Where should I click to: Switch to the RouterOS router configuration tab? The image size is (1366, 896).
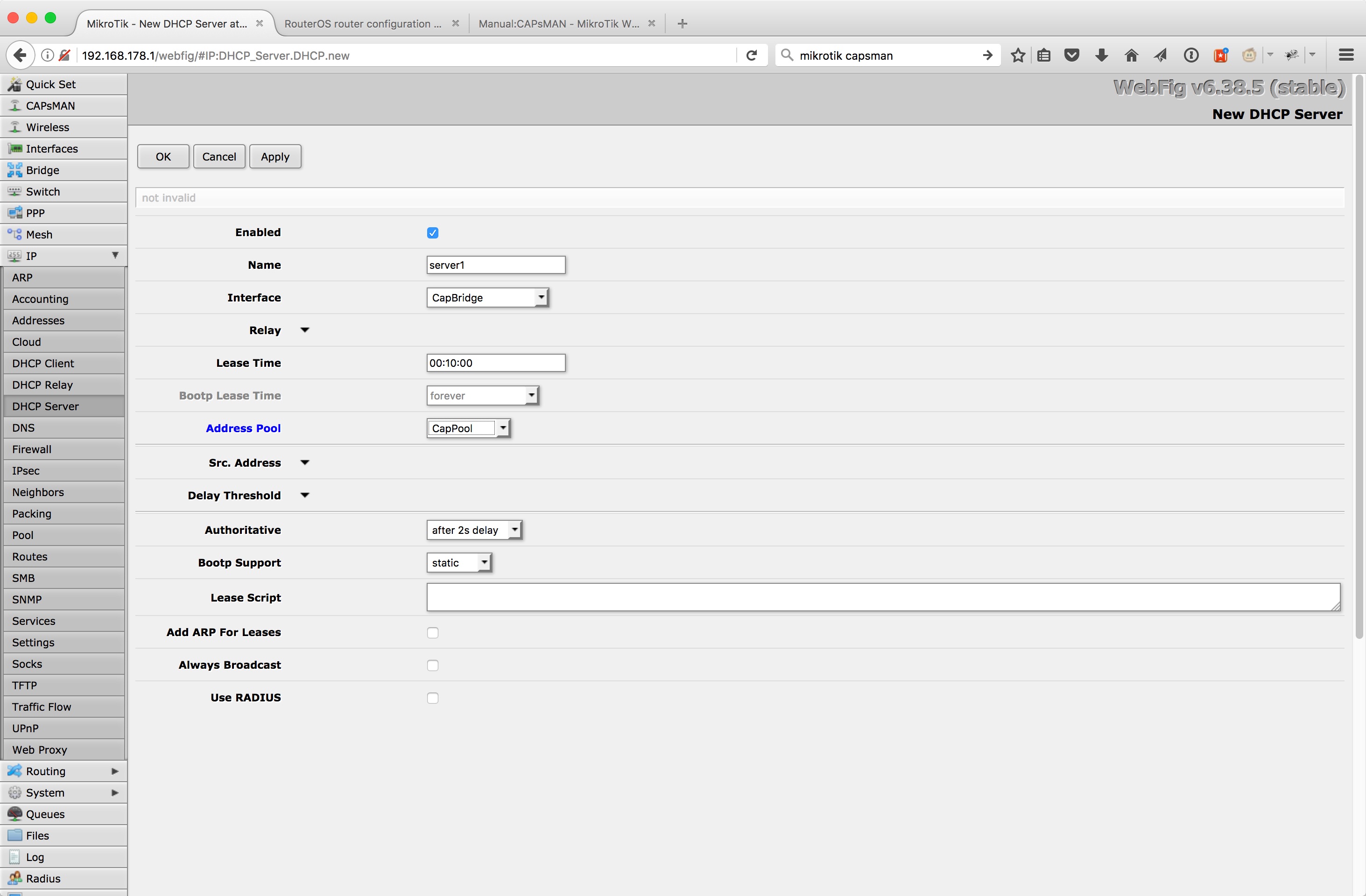point(363,23)
